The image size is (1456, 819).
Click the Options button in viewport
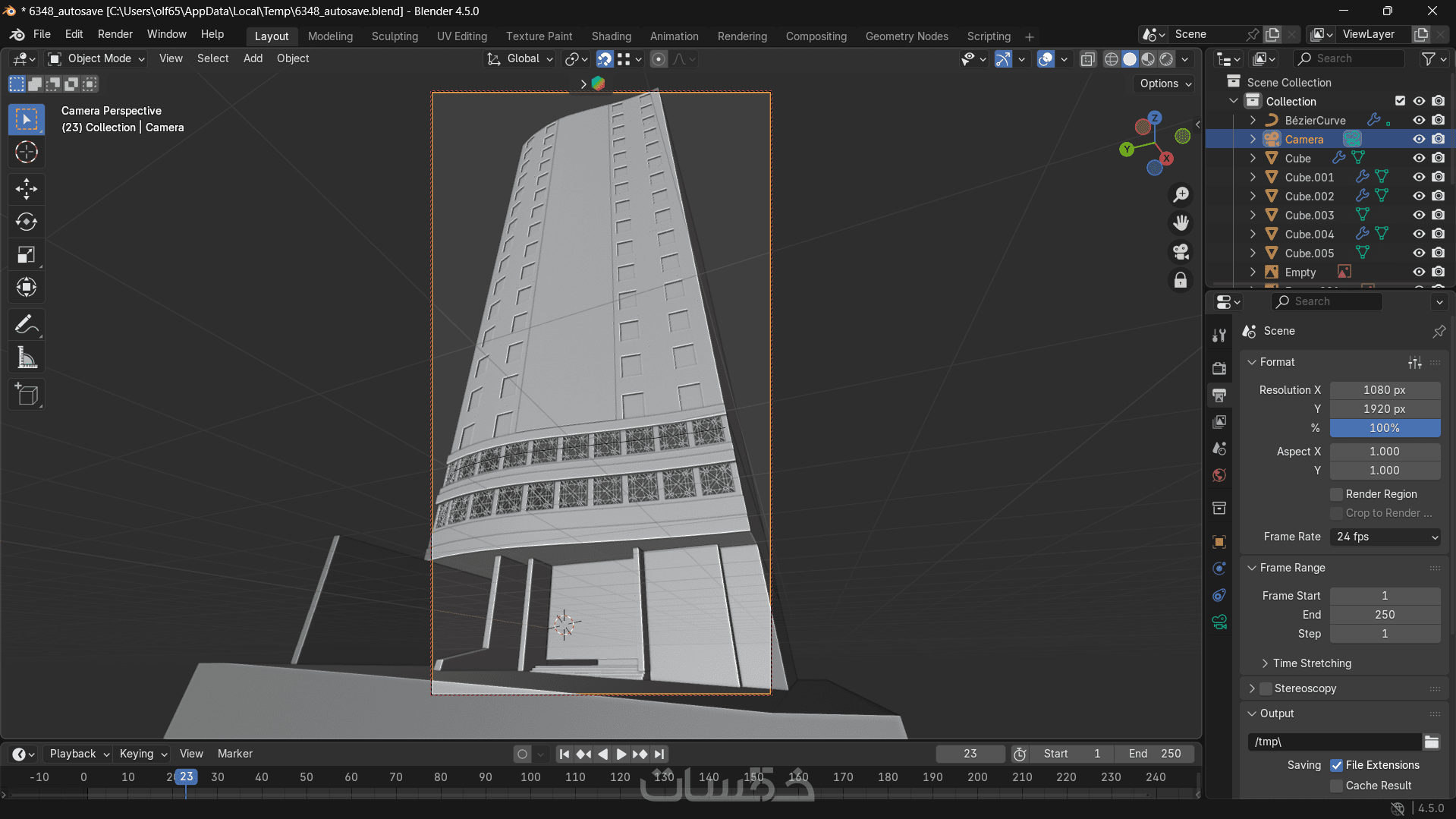pyautogui.click(x=1165, y=83)
